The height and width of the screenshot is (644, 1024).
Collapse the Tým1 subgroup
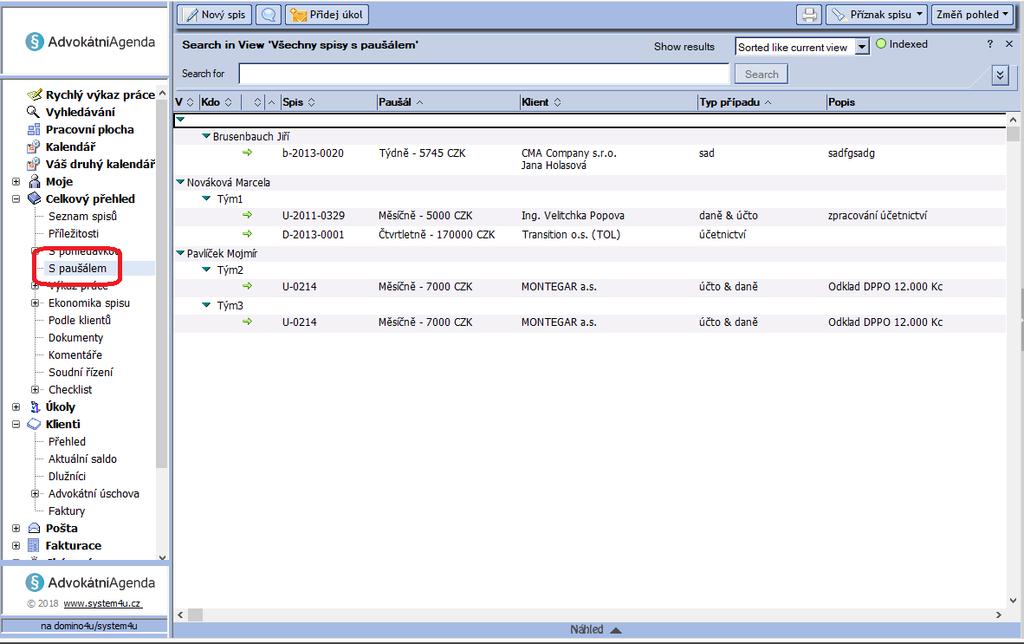tap(206, 198)
